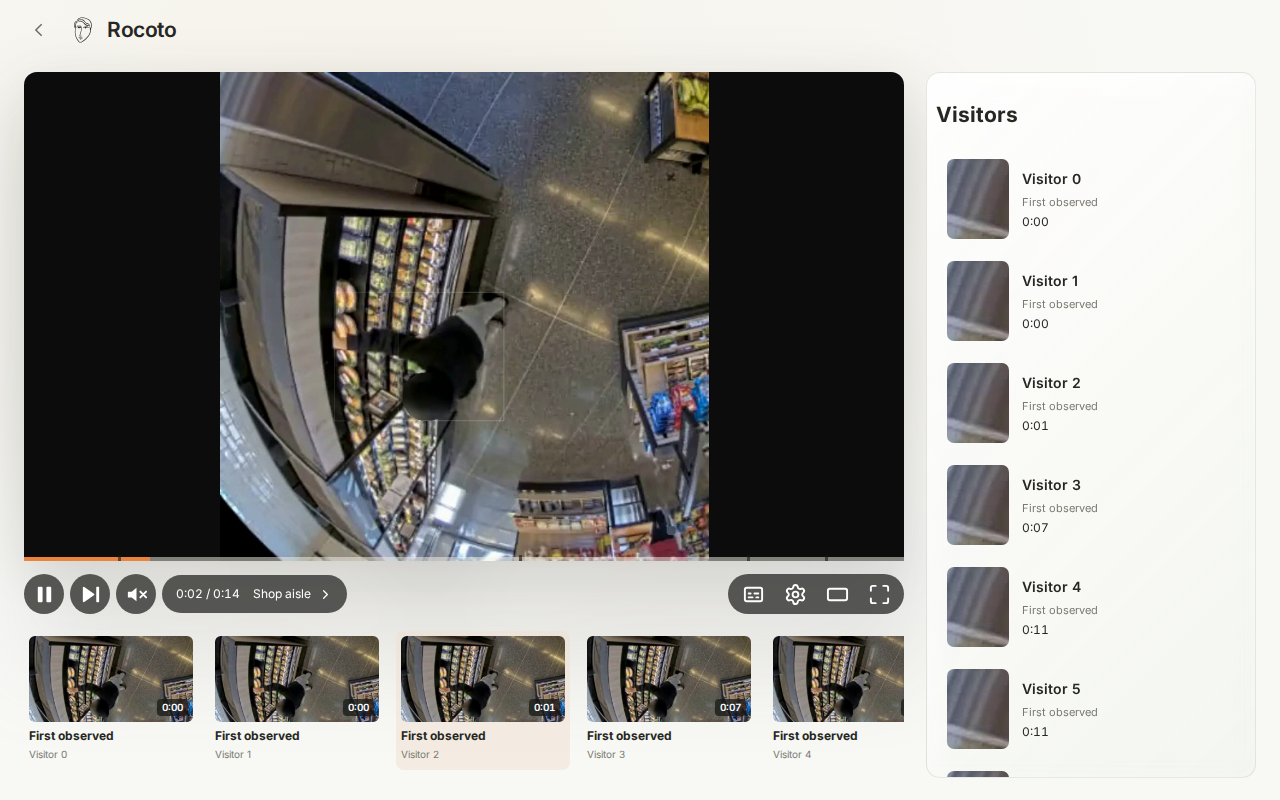Click the 0:07 timestamp under Visitor 3 in sidebar
Viewport: 1280px width, 800px height.
click(1035, 528)
